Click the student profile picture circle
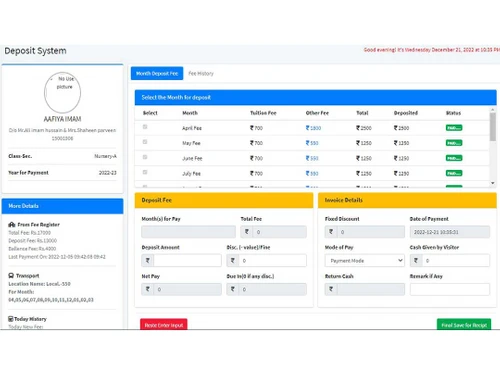500x375 pixels. (x=62, y=92)
